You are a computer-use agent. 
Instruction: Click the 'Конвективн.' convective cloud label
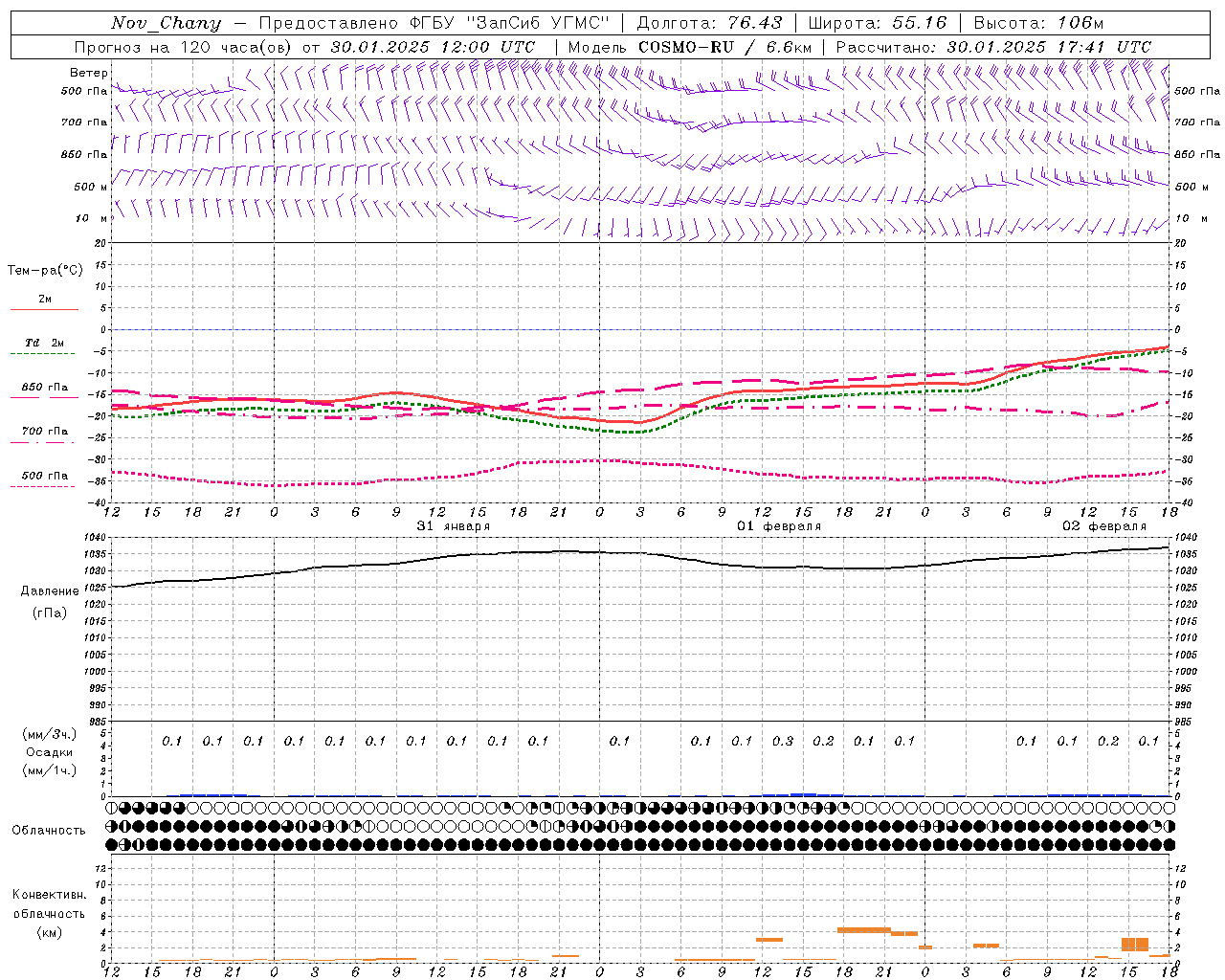coord(49,895)
